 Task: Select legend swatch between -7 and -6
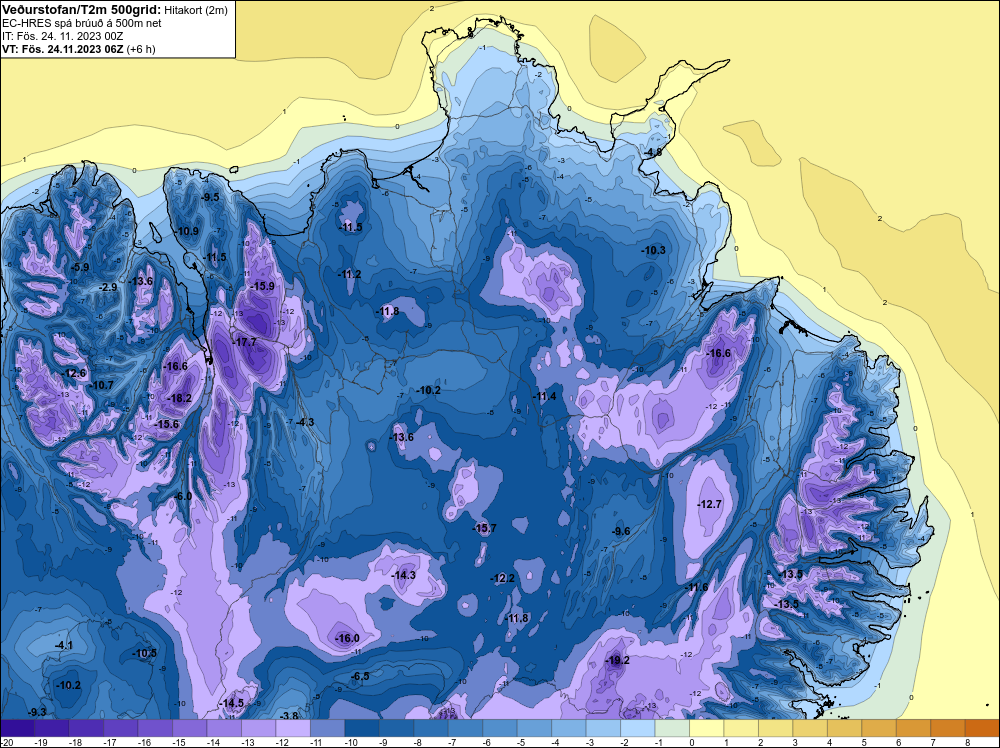click(465, 728)
